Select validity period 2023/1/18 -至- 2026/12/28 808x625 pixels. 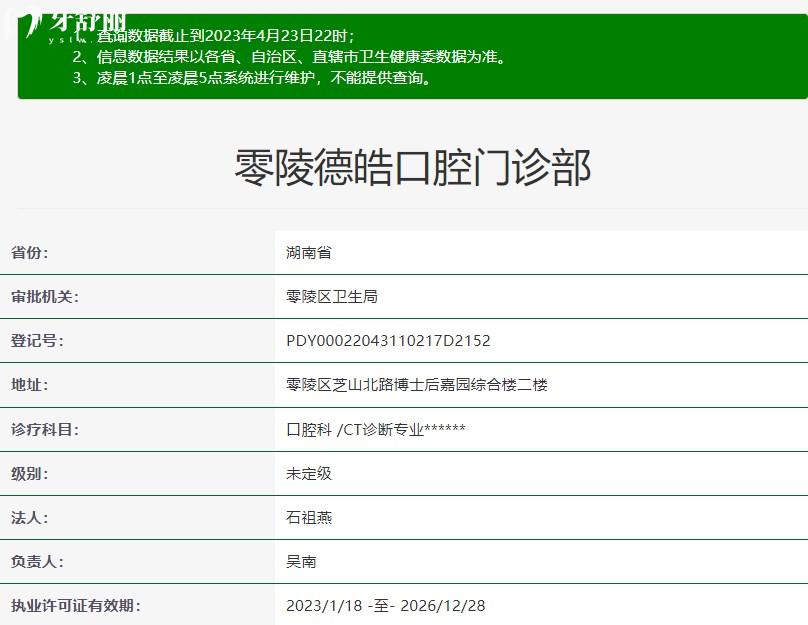(x=385, y=605)
